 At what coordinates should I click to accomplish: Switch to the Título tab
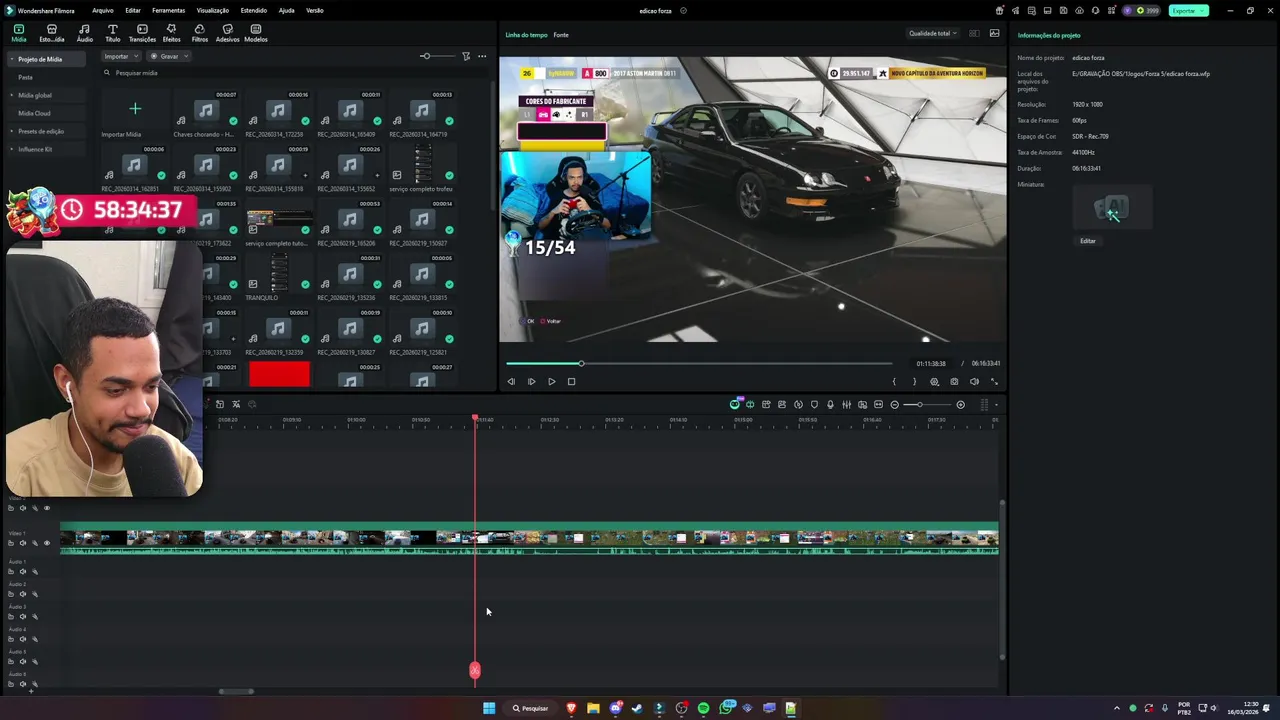[x=112, y=33]
